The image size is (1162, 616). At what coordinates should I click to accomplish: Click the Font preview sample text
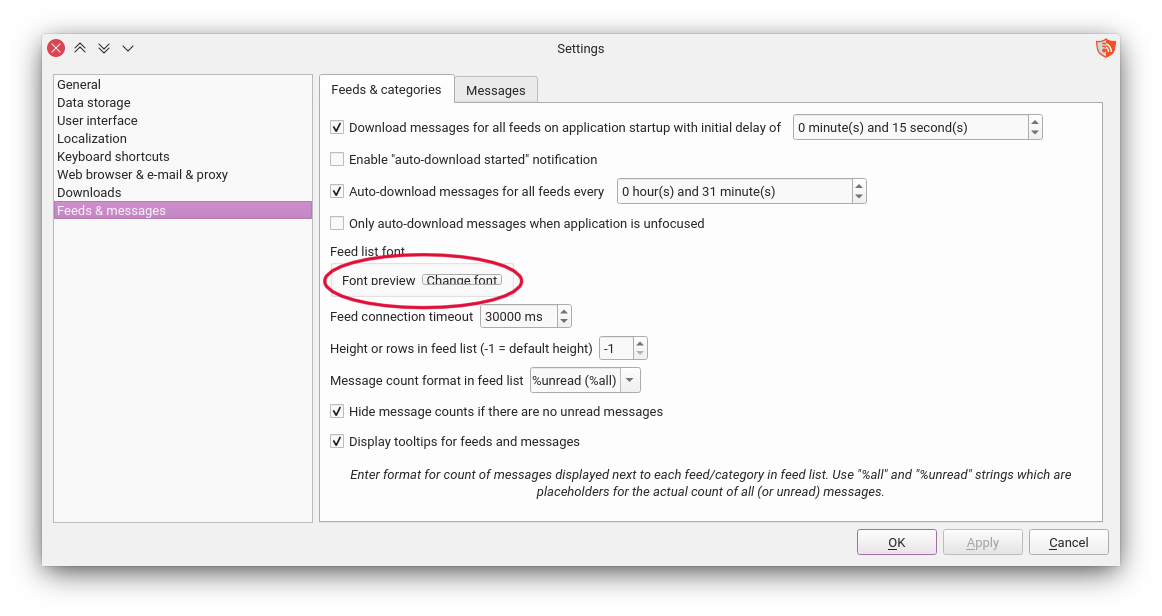click(x=378, y=280)
